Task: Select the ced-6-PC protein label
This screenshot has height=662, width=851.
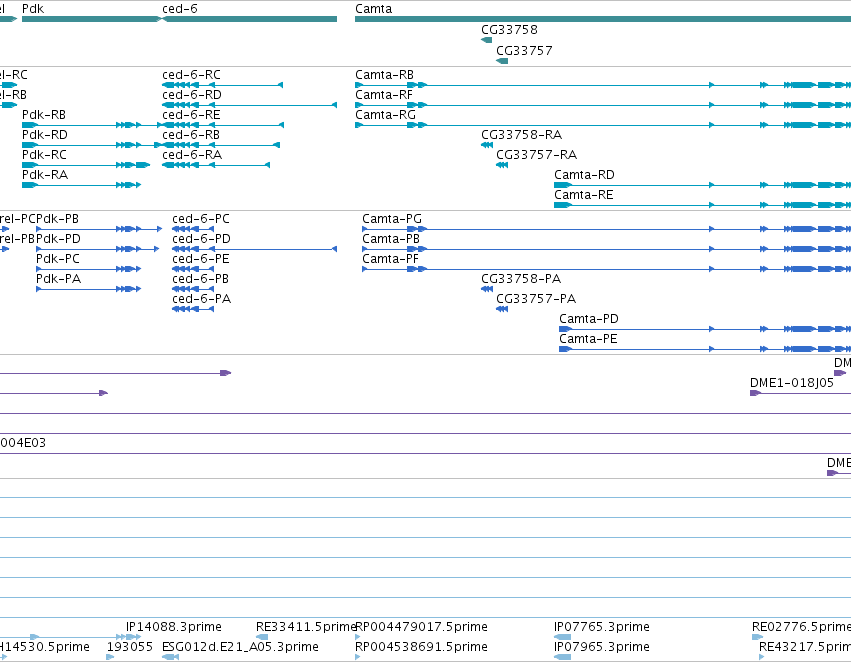Action: tap(201, 219)
